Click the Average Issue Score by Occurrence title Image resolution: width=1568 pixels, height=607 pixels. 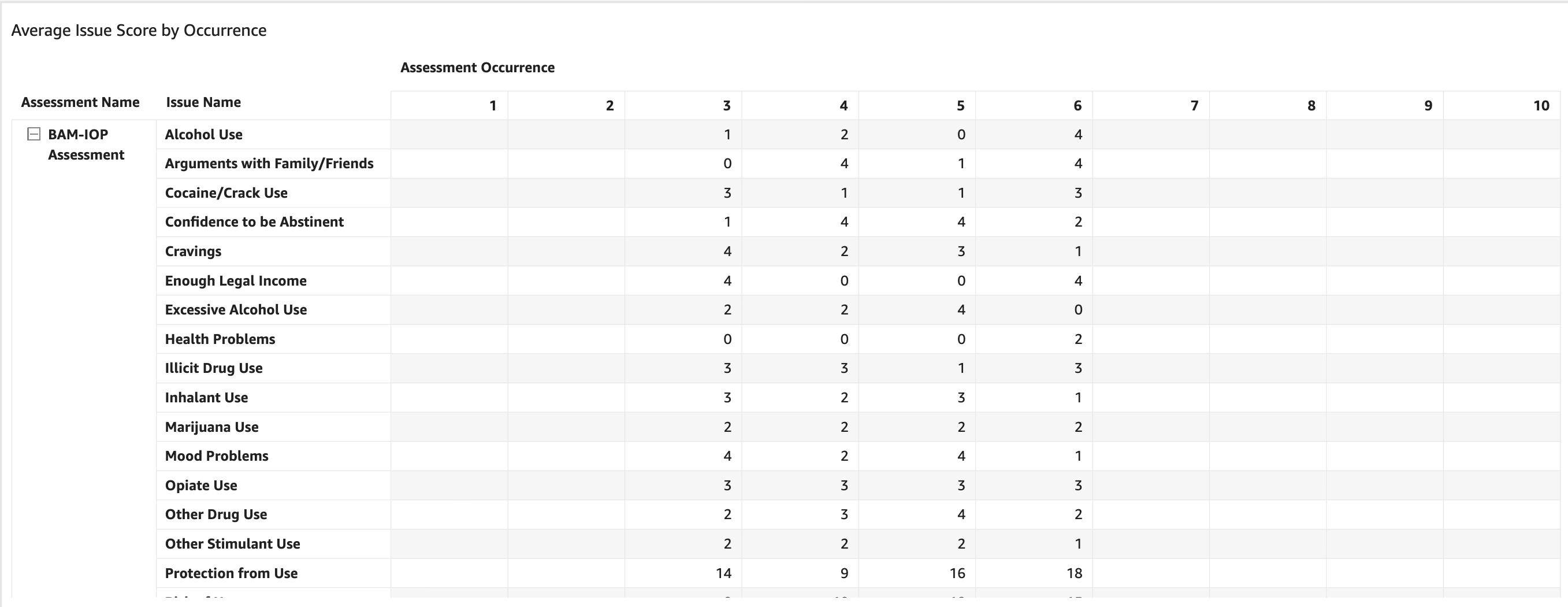[x=139, y=31]
